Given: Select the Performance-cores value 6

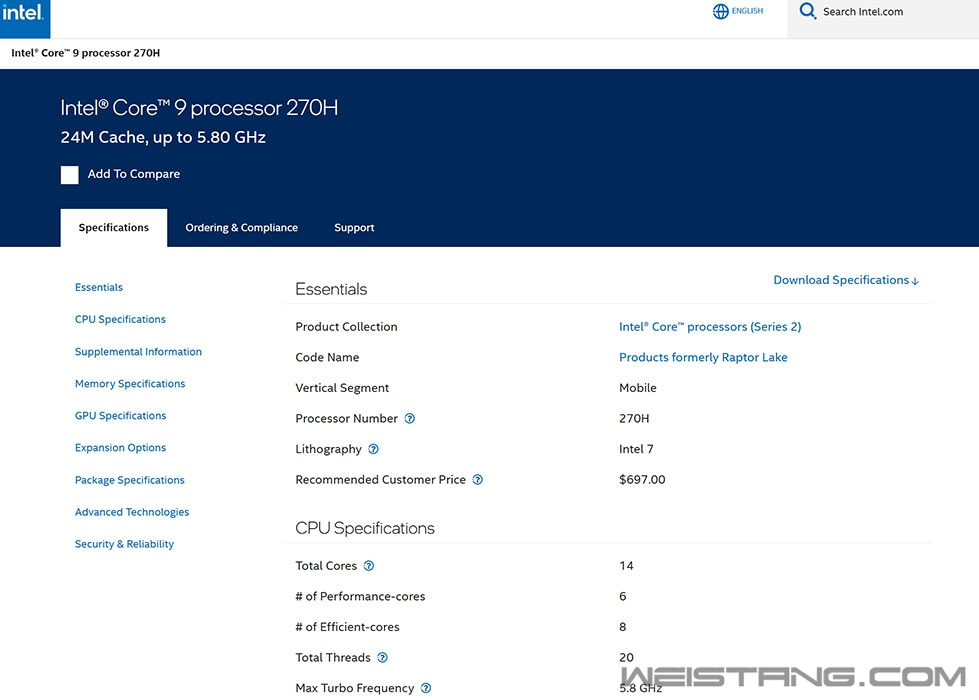Looking at the screenshot, I should [622, 596].
